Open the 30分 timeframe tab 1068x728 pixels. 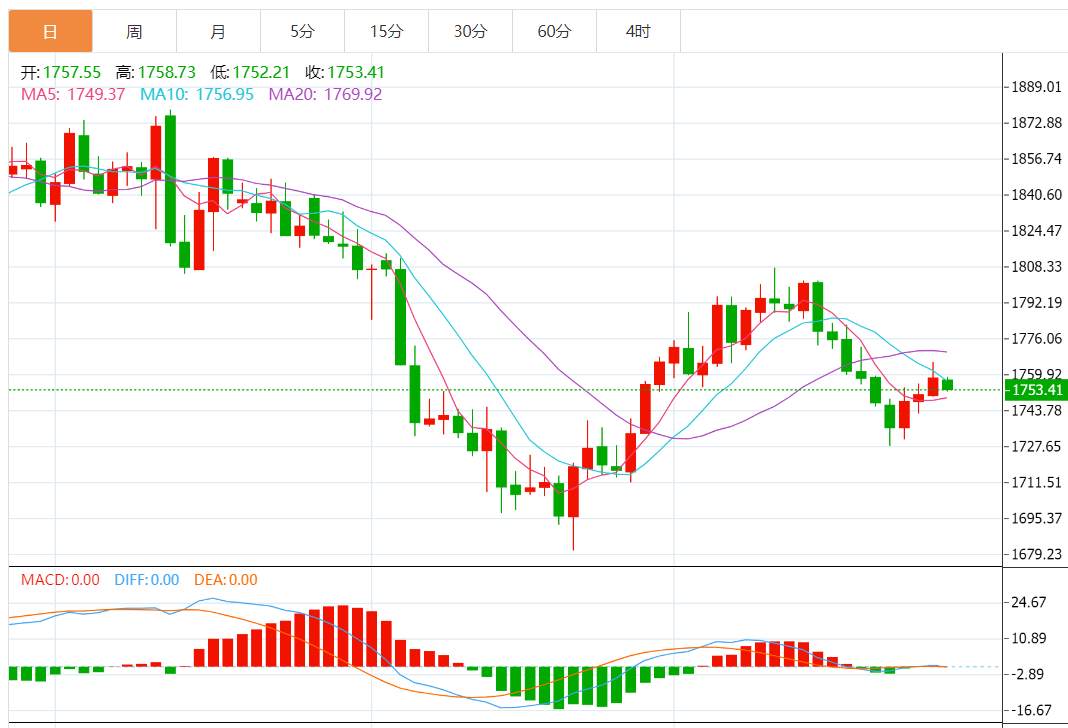pos(471,31)
